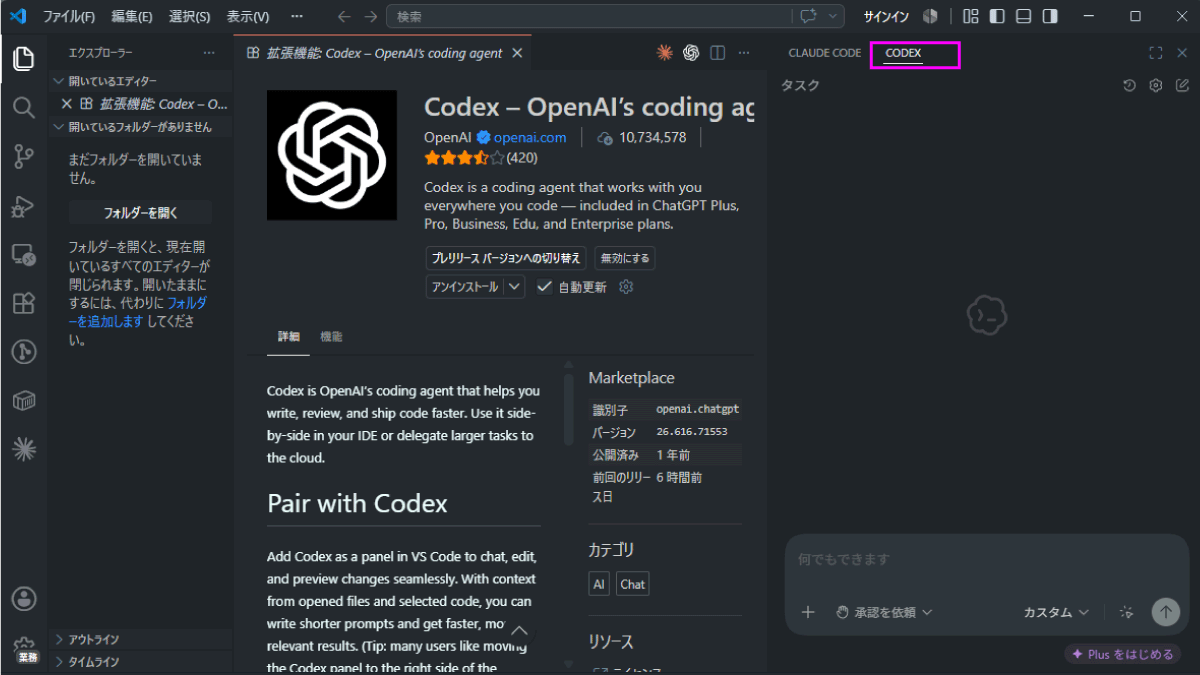This screenshot has height=675, width=1200.
Task: Go back with the left arrow navigation
Action: 344,16
